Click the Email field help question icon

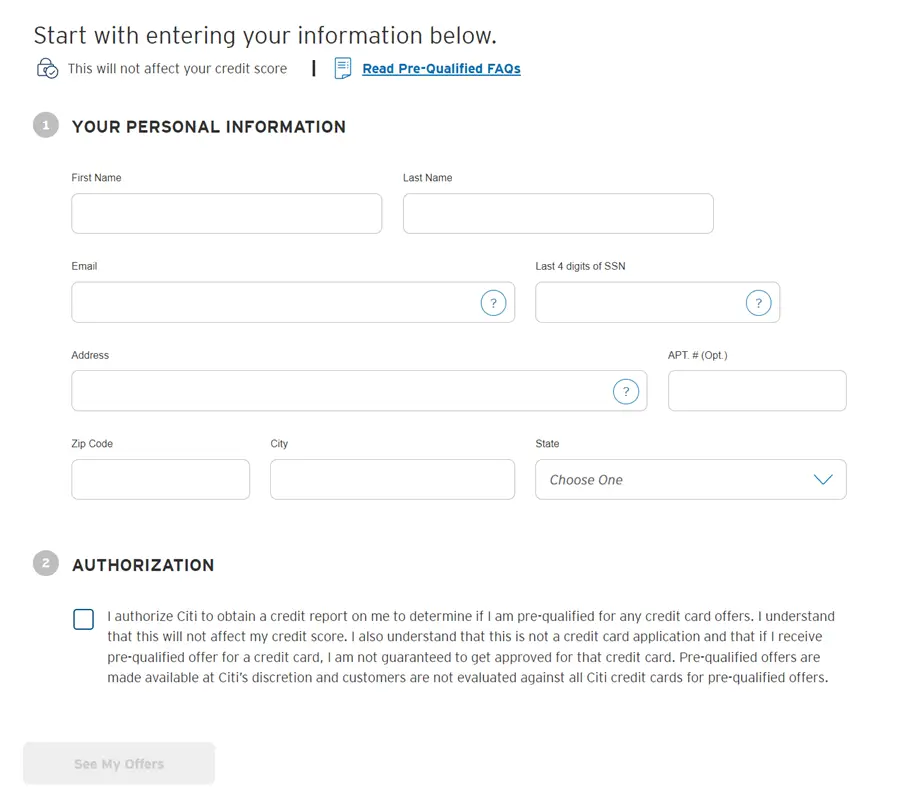coord(493,303)
